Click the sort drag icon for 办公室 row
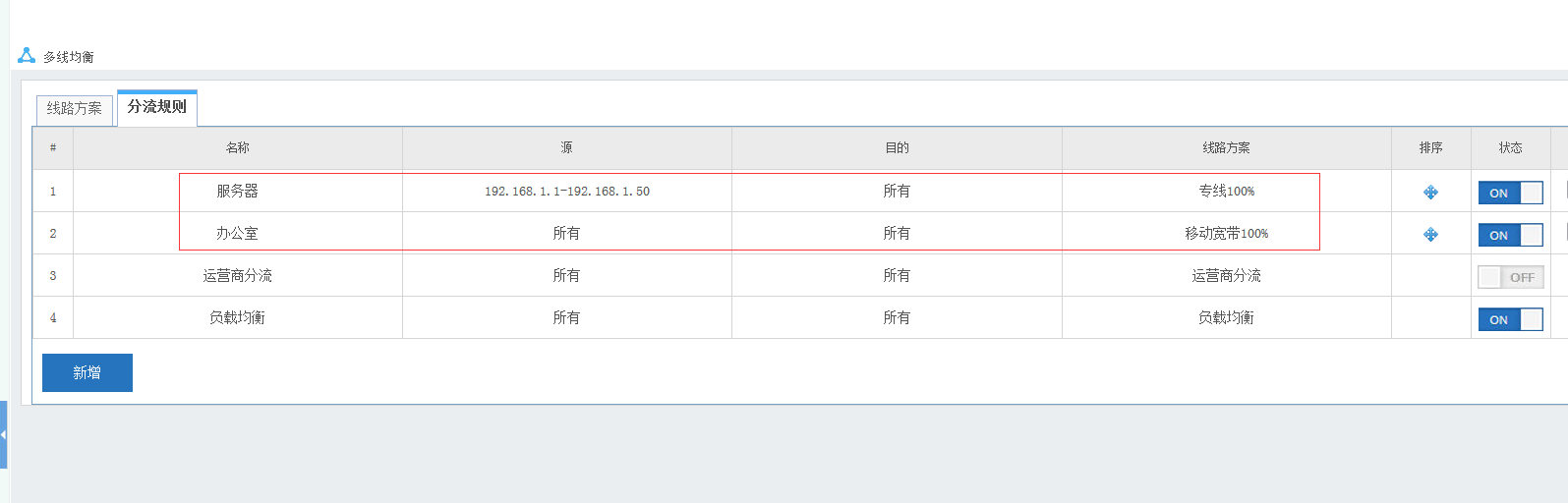Screen dimensions: 1568x503 1430,235
